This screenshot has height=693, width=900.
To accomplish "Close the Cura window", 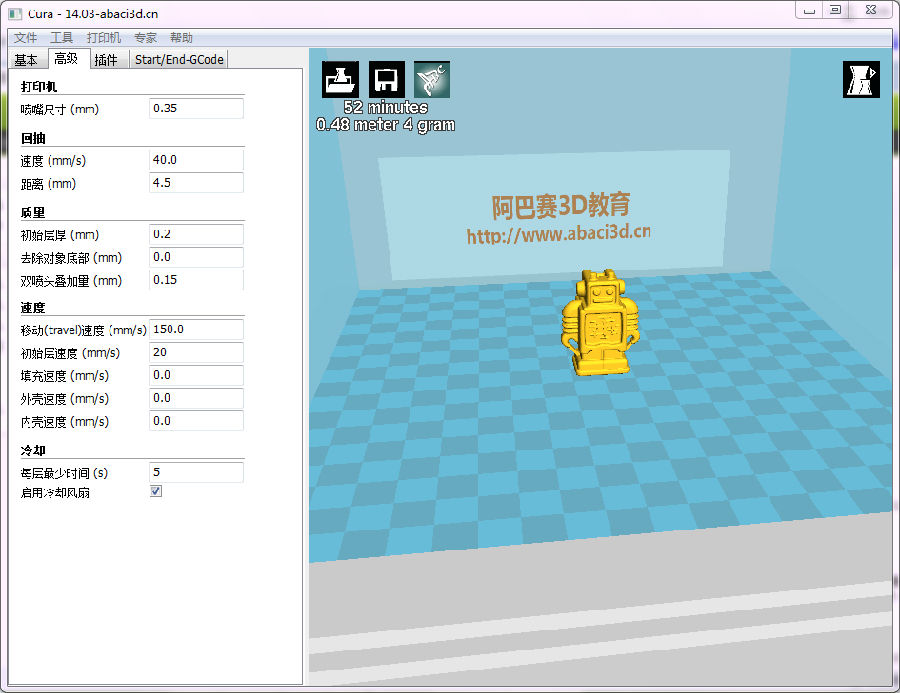I will pos(871,10).
